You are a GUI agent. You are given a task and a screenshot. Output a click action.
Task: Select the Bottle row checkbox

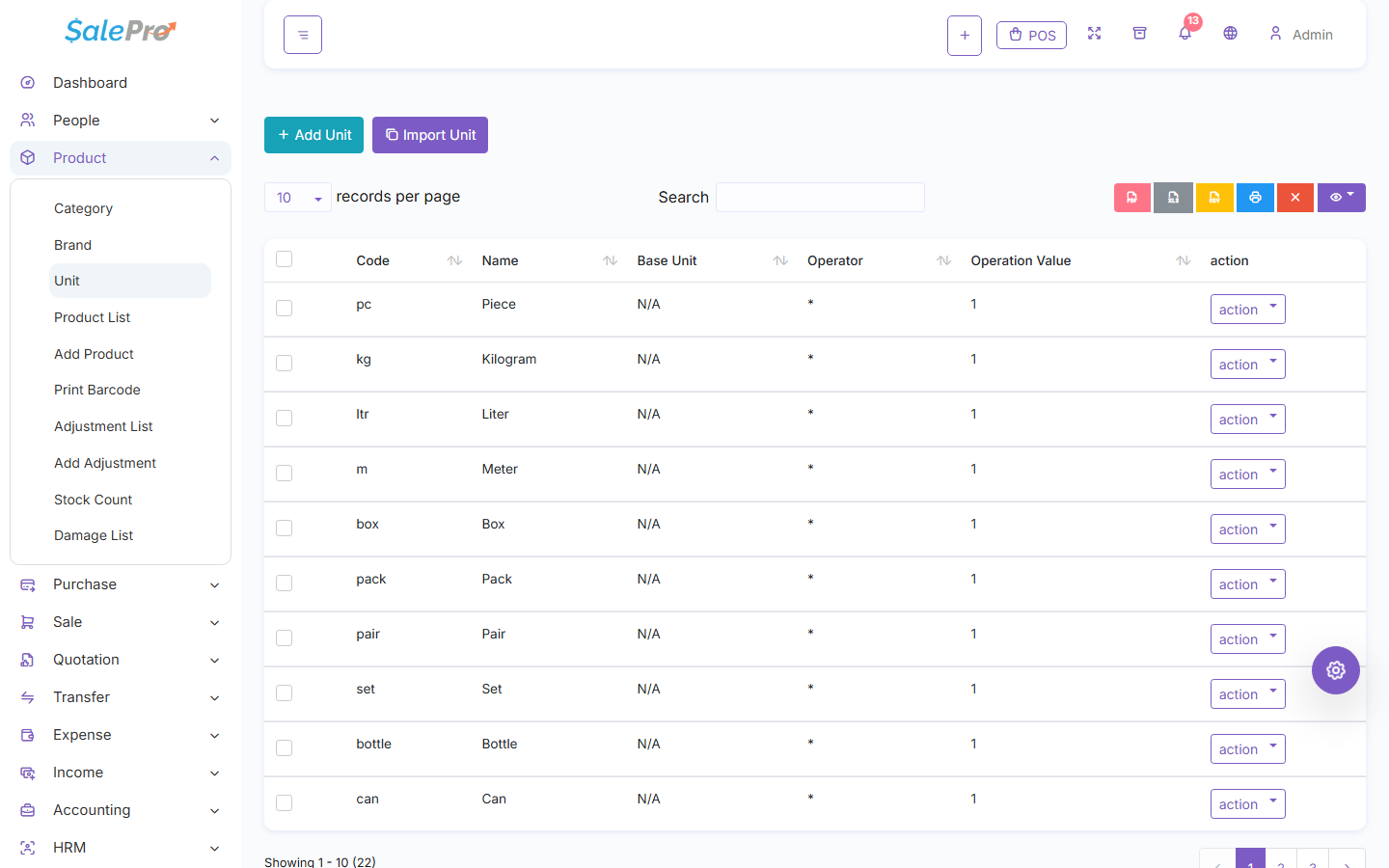pyautogui.click(x=284, y=747)
